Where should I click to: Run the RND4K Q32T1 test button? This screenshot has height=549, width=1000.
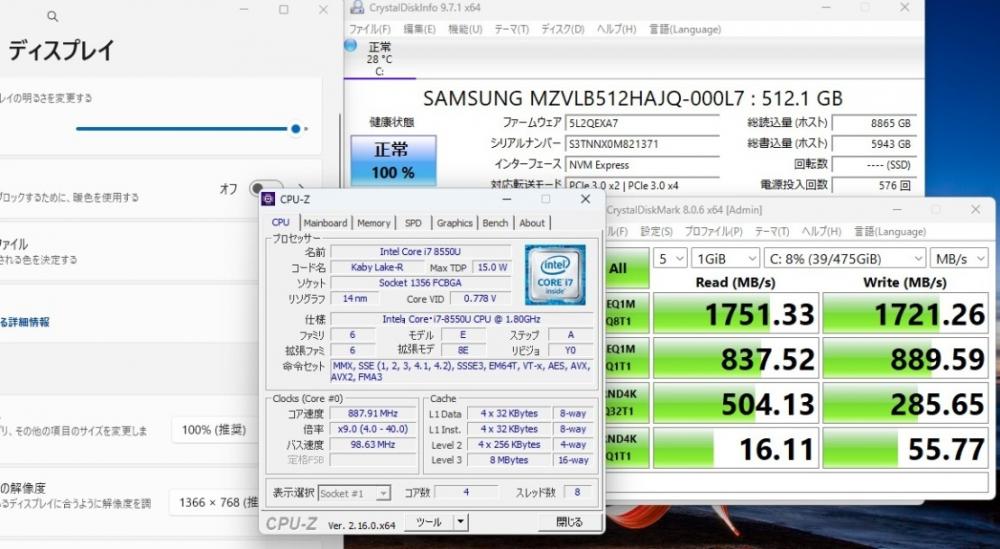tap(627, 404)
